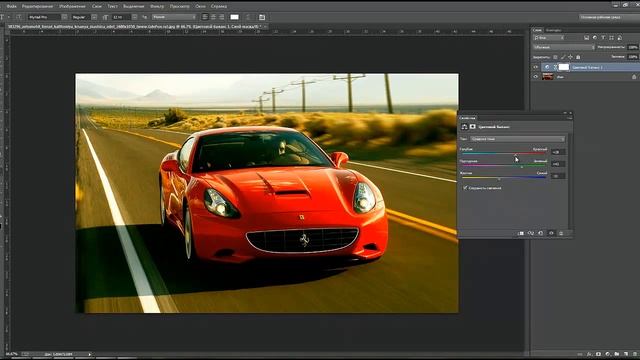Clip adjustment to layer below icon
640x360 pixels.
[x=520, y=233]
